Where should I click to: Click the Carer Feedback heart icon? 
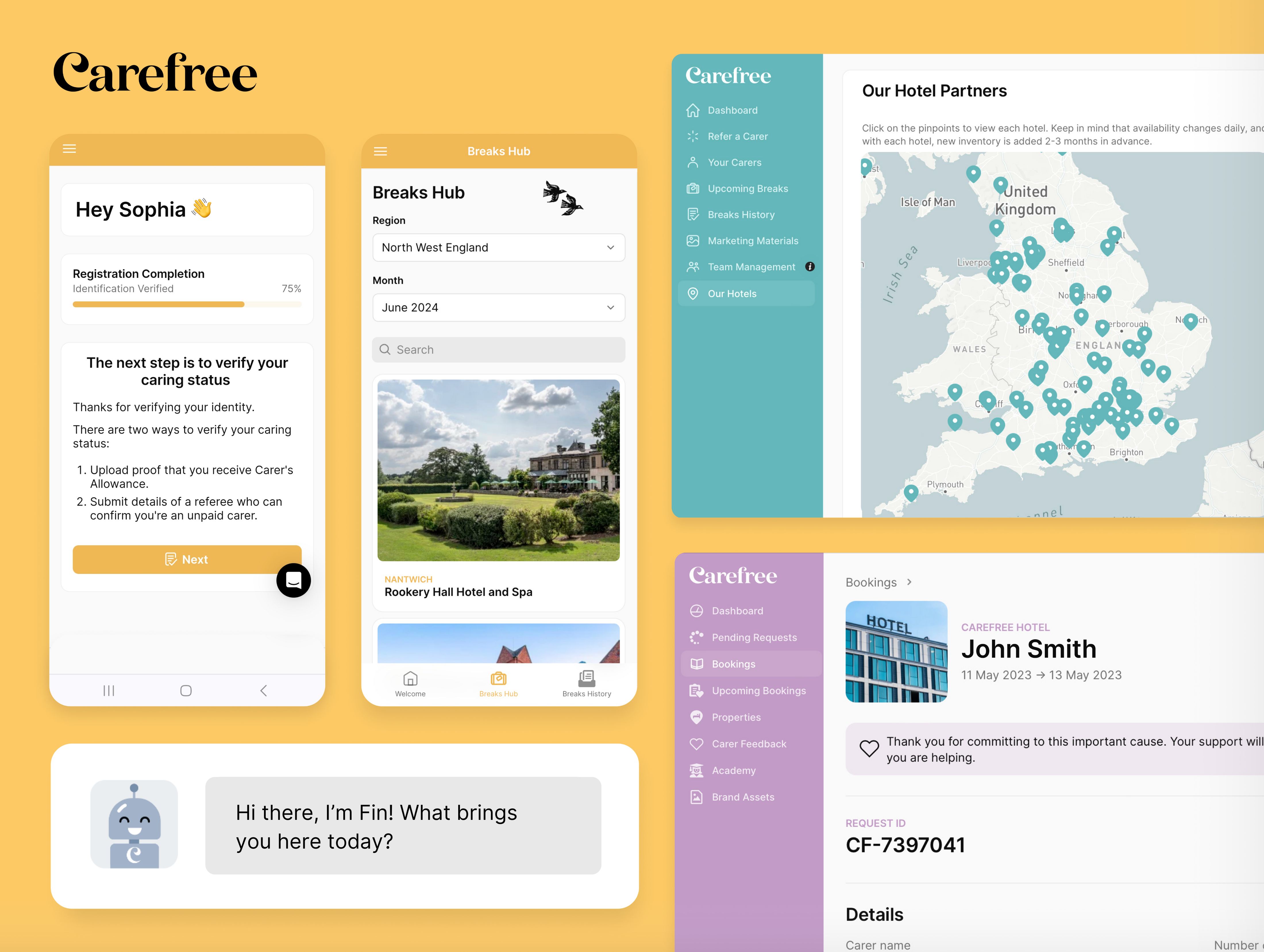click(697, 744)
